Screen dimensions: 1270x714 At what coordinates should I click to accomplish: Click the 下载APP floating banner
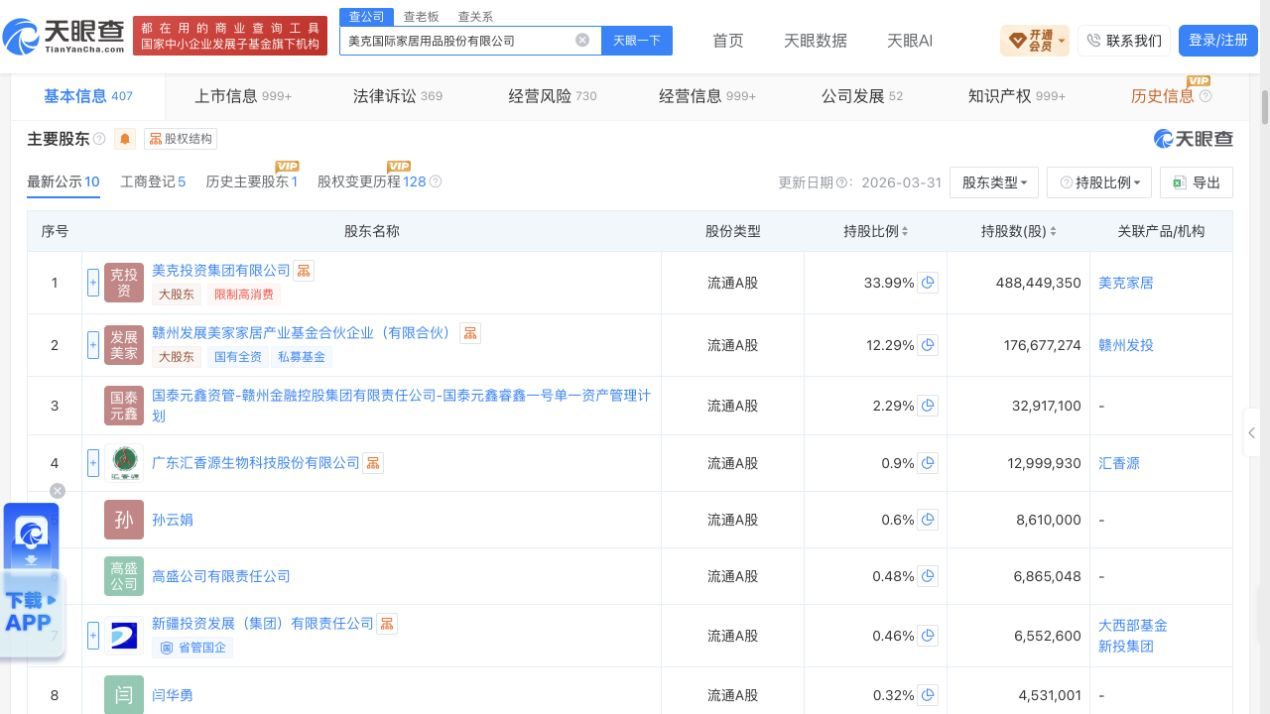tap(32, 580)
